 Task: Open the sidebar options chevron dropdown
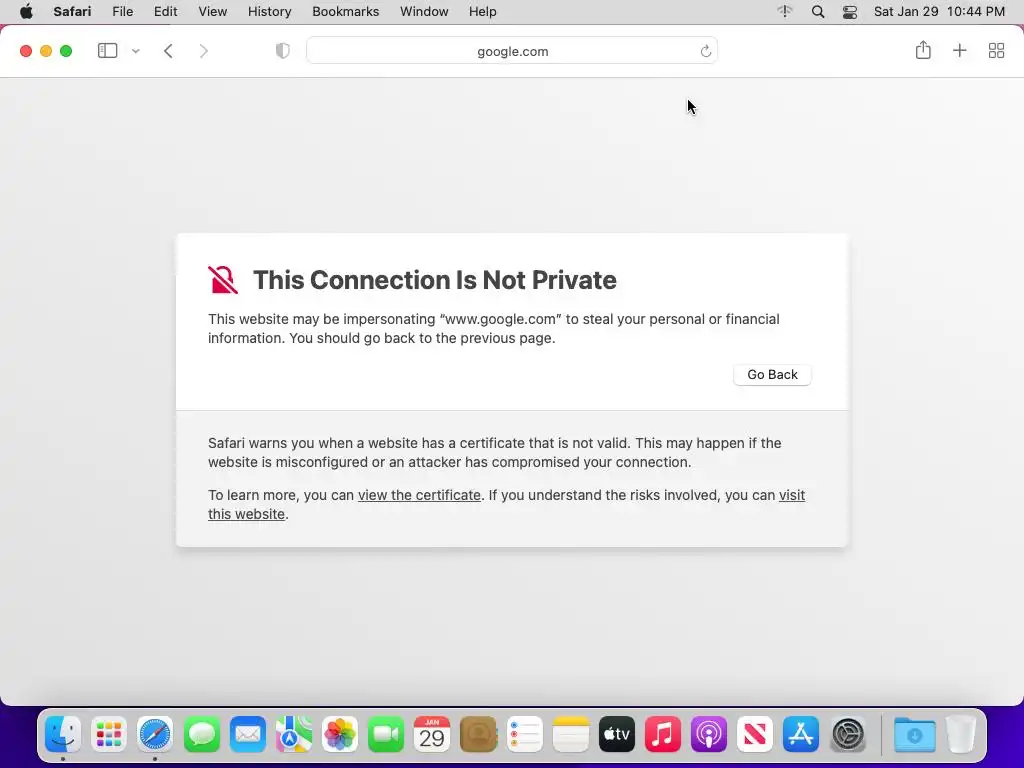point(136,51)
